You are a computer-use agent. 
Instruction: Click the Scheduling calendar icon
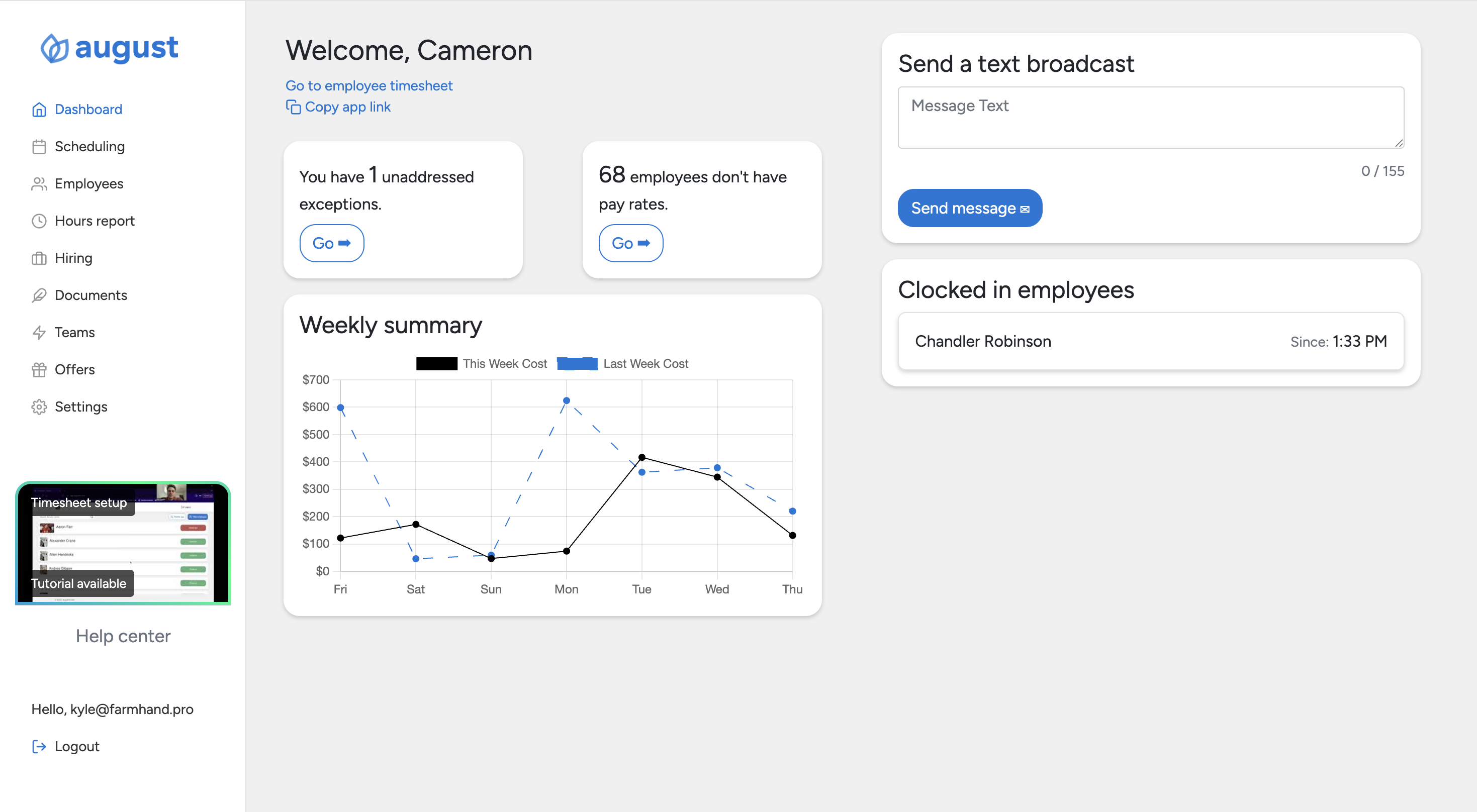tap(39, 147)
